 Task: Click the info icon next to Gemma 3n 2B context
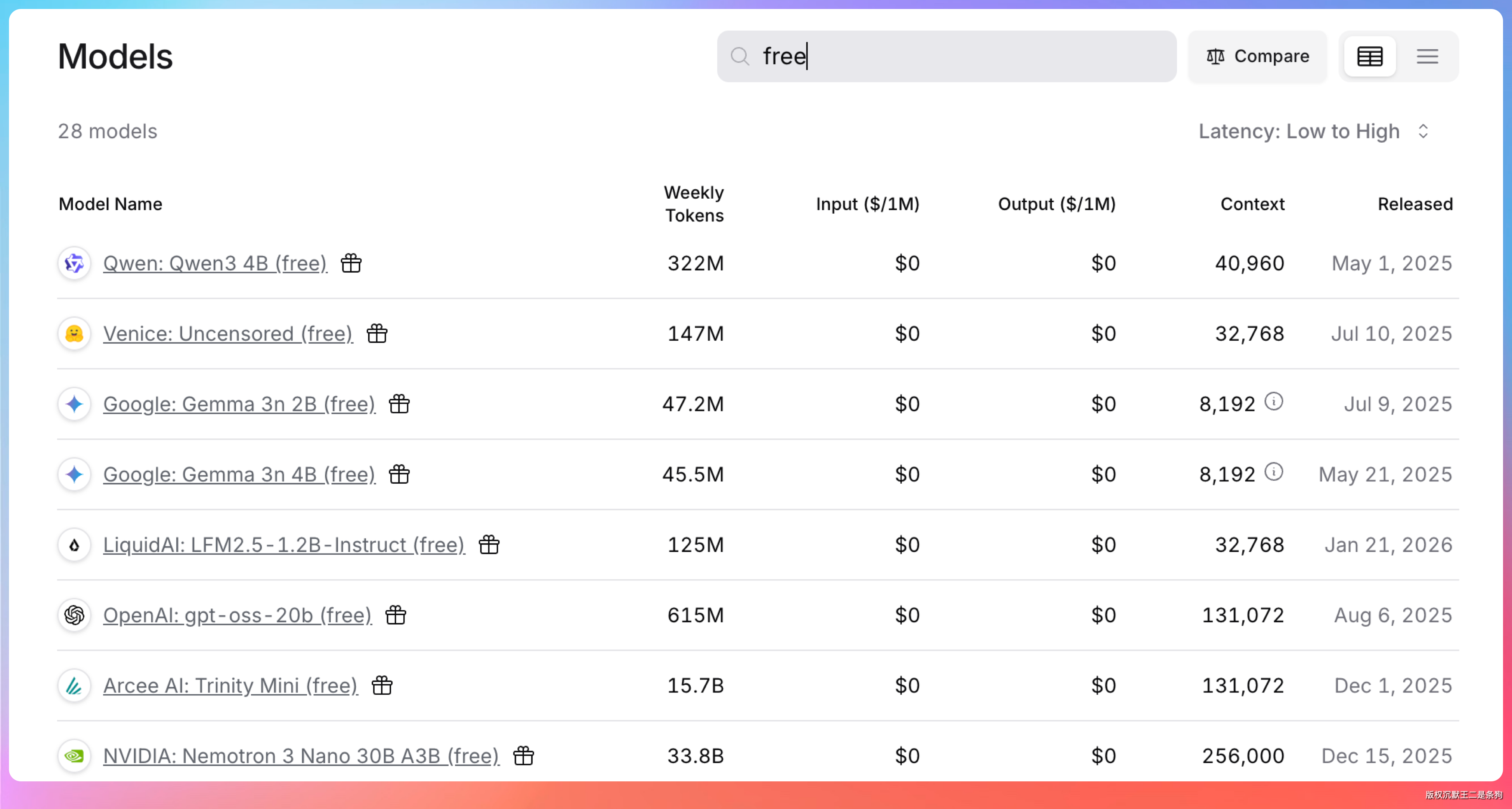(x=1273, y=402)
